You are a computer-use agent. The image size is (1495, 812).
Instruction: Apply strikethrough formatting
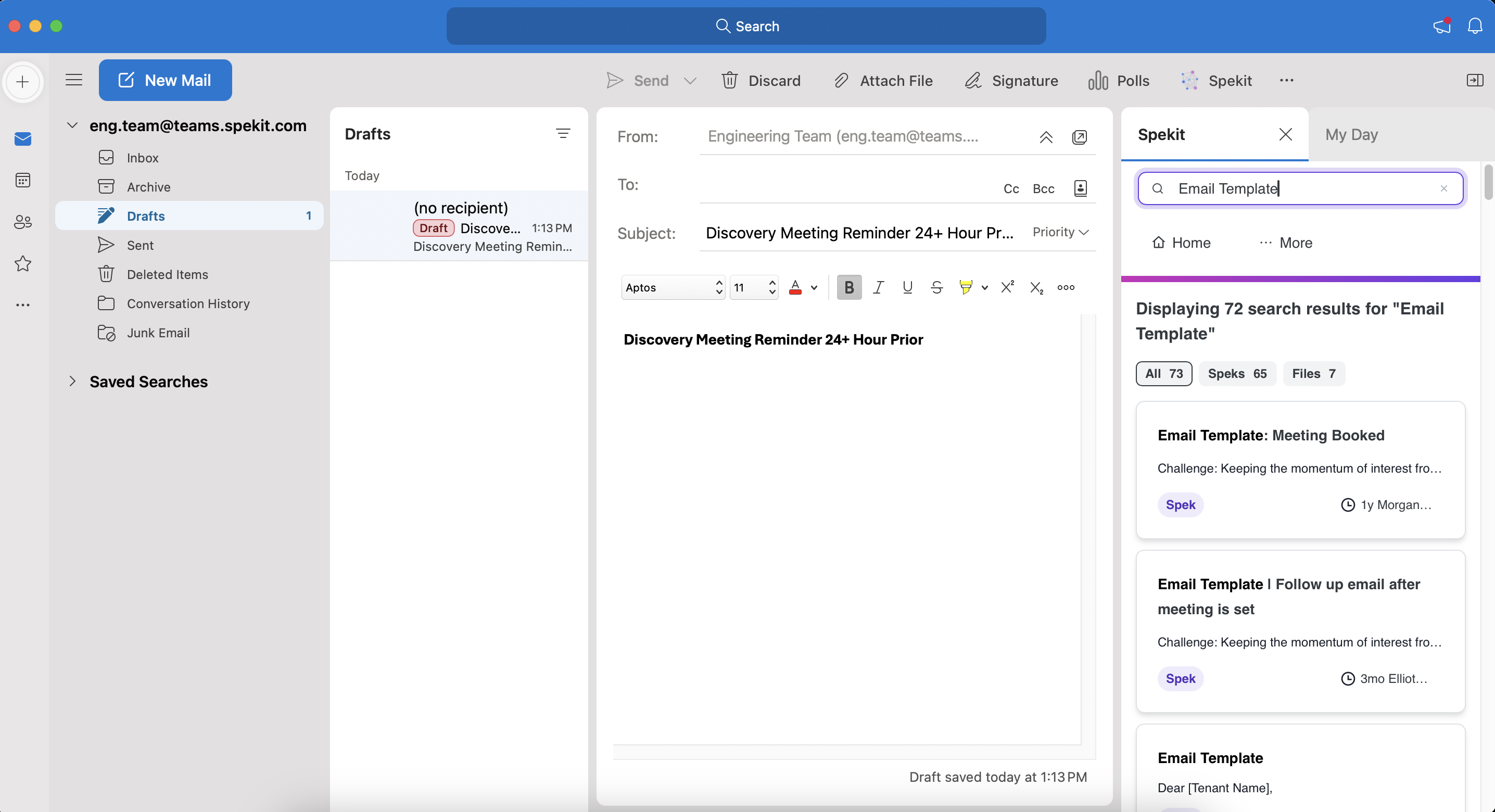936,287
